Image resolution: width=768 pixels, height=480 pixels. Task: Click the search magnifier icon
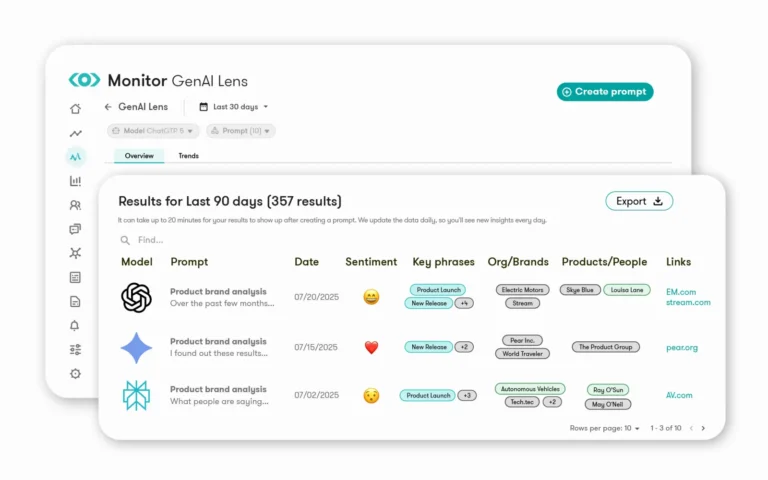pos(125,240)
